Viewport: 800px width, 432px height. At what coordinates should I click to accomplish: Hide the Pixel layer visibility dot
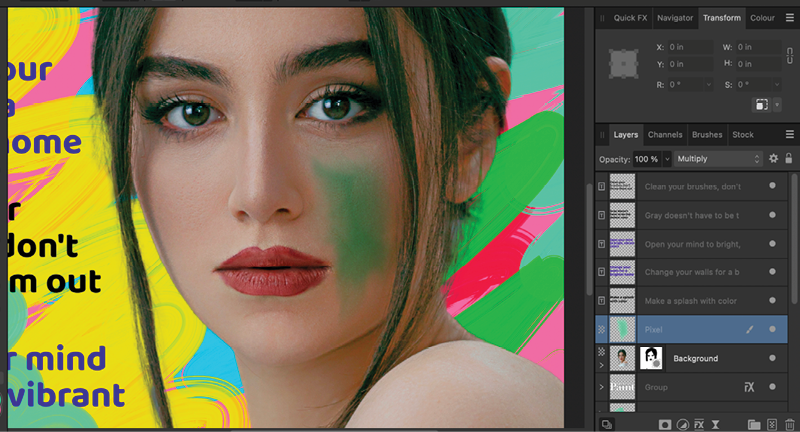(772, 329)
